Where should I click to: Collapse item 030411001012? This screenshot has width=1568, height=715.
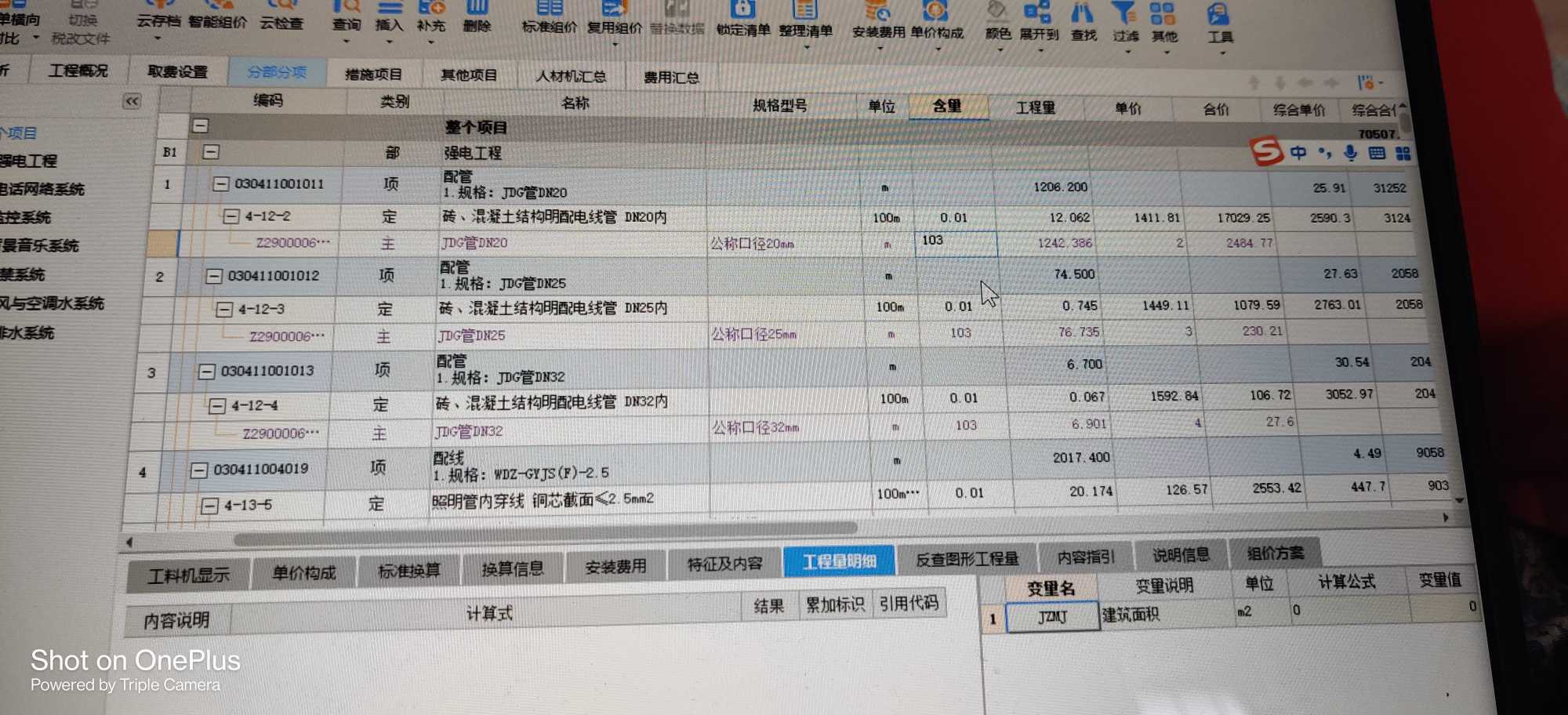[x=214, y=276]
